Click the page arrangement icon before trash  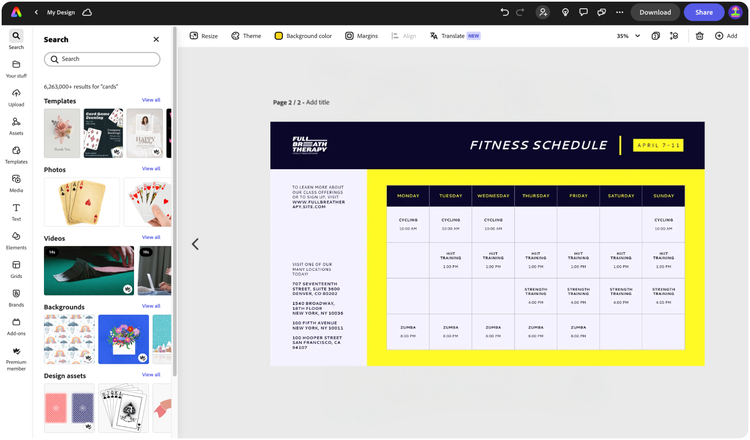click(674, 36)
